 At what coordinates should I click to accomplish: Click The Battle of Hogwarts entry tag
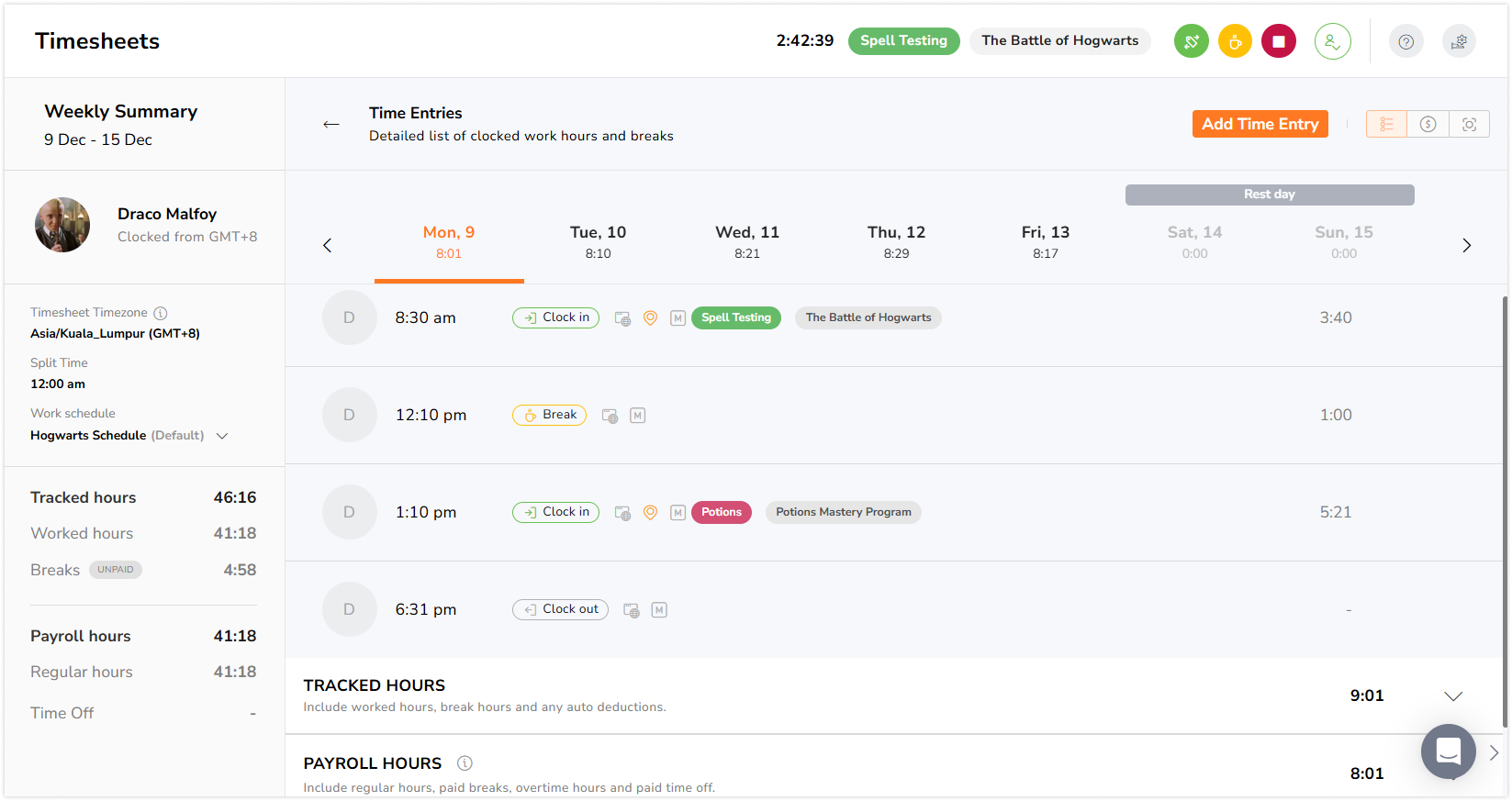tap(868, 317)
